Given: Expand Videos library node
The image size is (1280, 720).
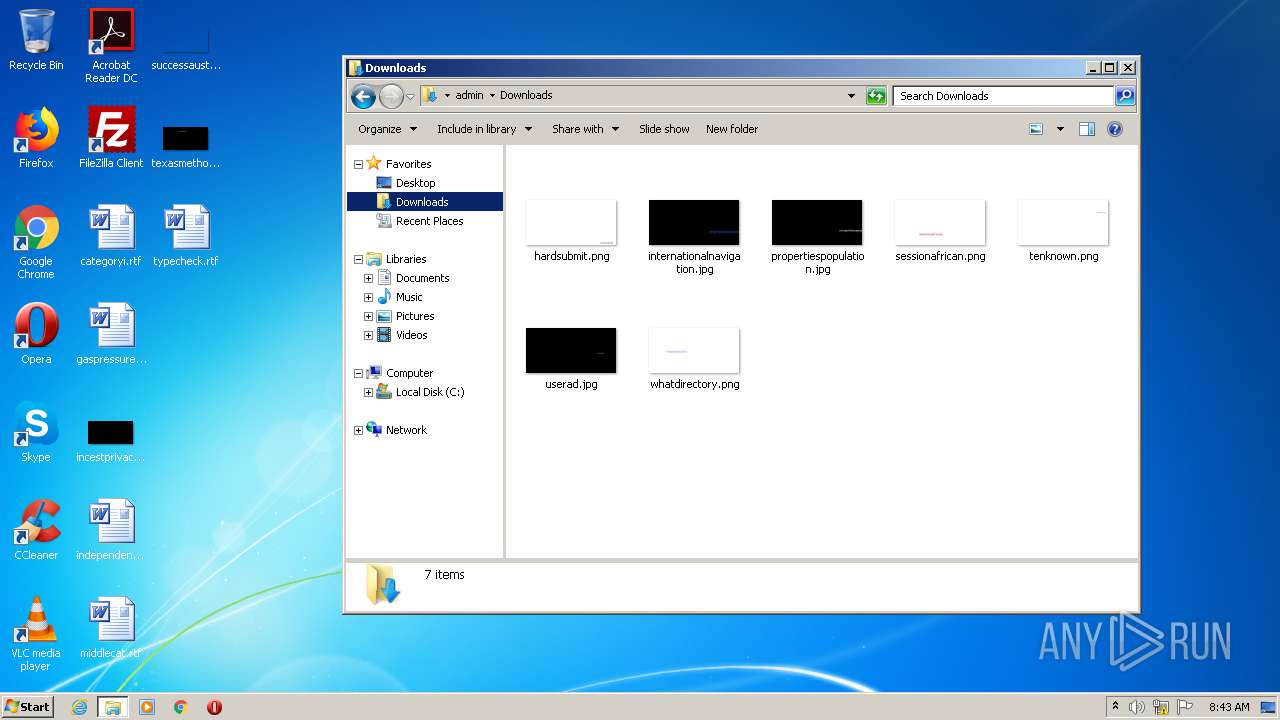Looking at the screenshot, I should (368, 335).
